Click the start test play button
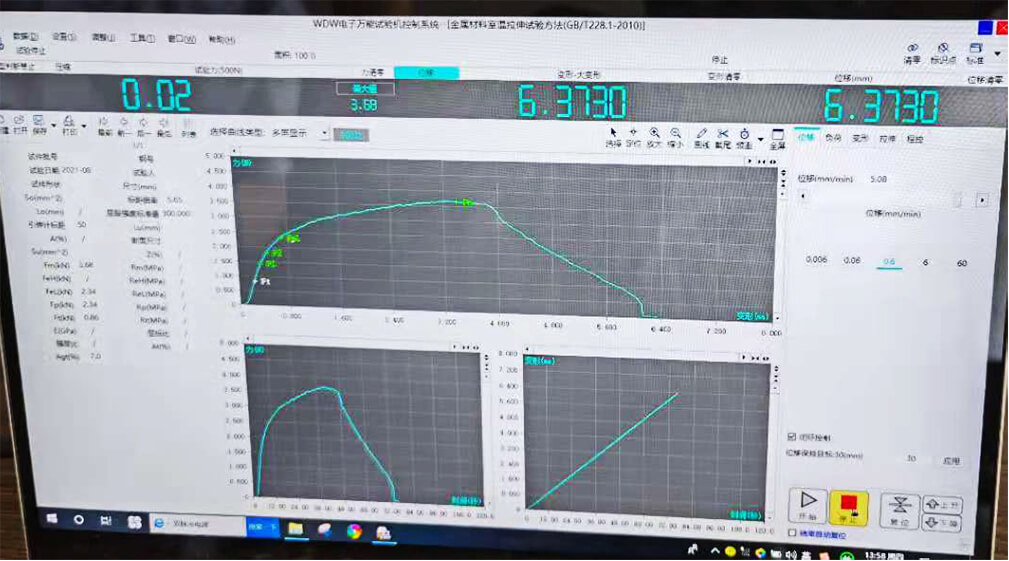Image resolution: width=1009 pixels, height=561 pixels. coord(808,505)
